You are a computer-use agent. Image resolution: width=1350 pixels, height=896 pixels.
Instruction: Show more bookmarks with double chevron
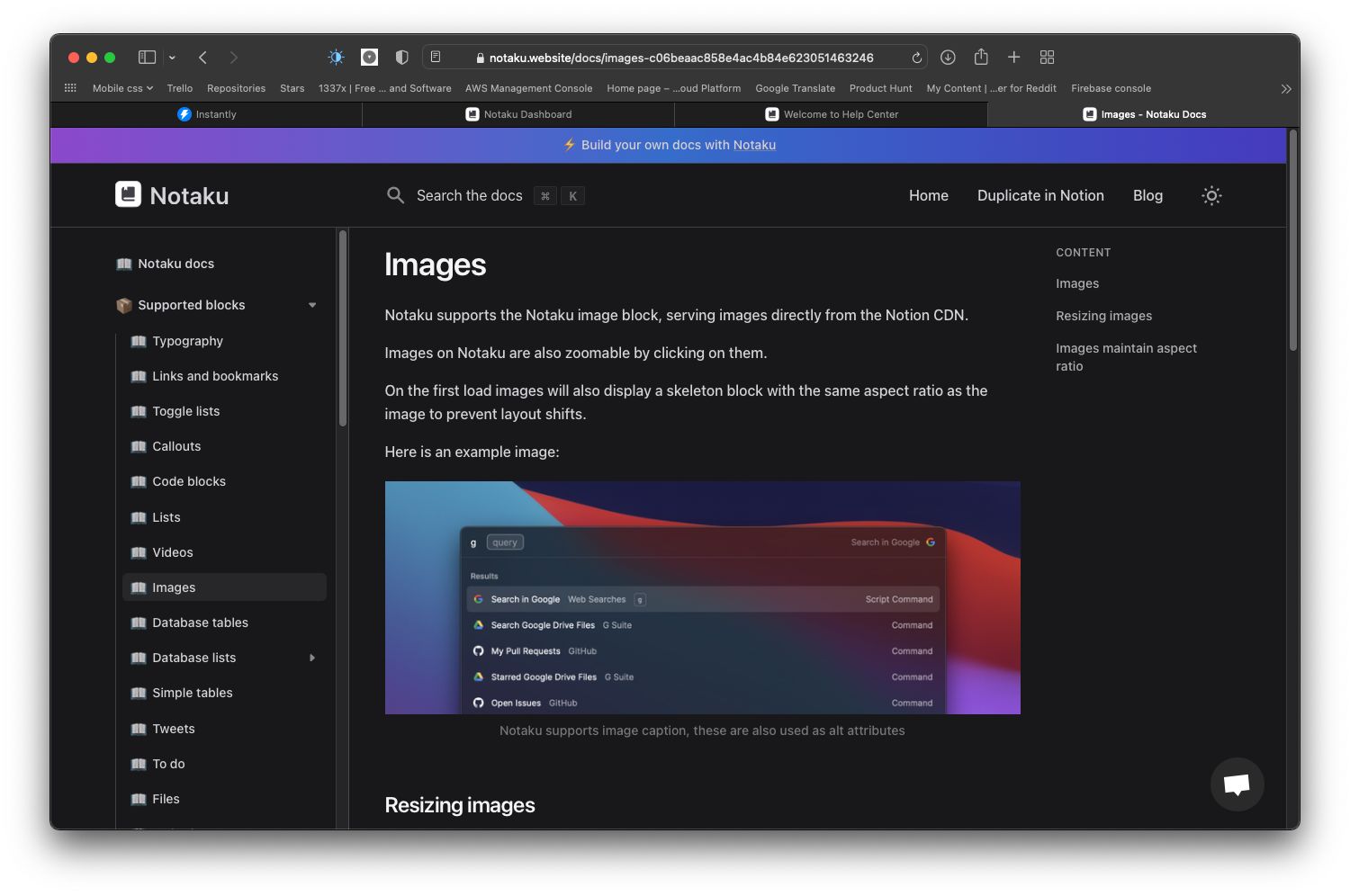1286,88
